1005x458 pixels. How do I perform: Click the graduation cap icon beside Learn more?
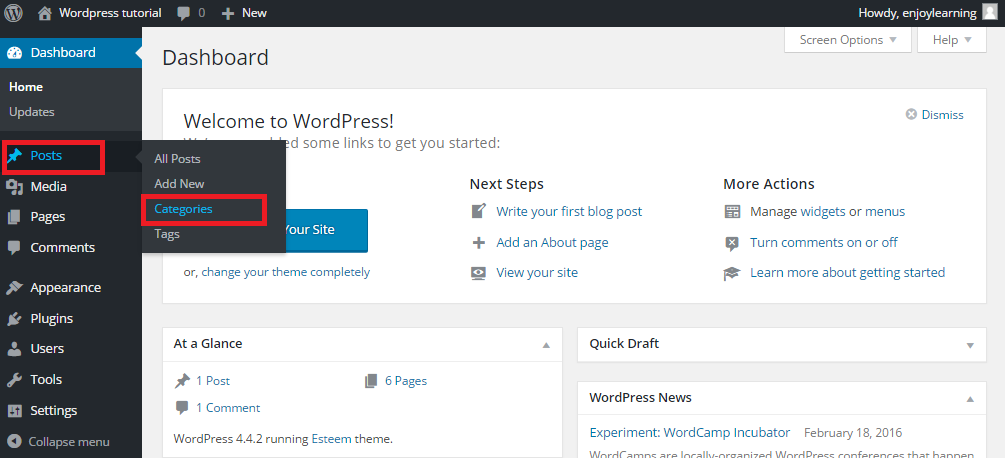[x=732, y=273]
